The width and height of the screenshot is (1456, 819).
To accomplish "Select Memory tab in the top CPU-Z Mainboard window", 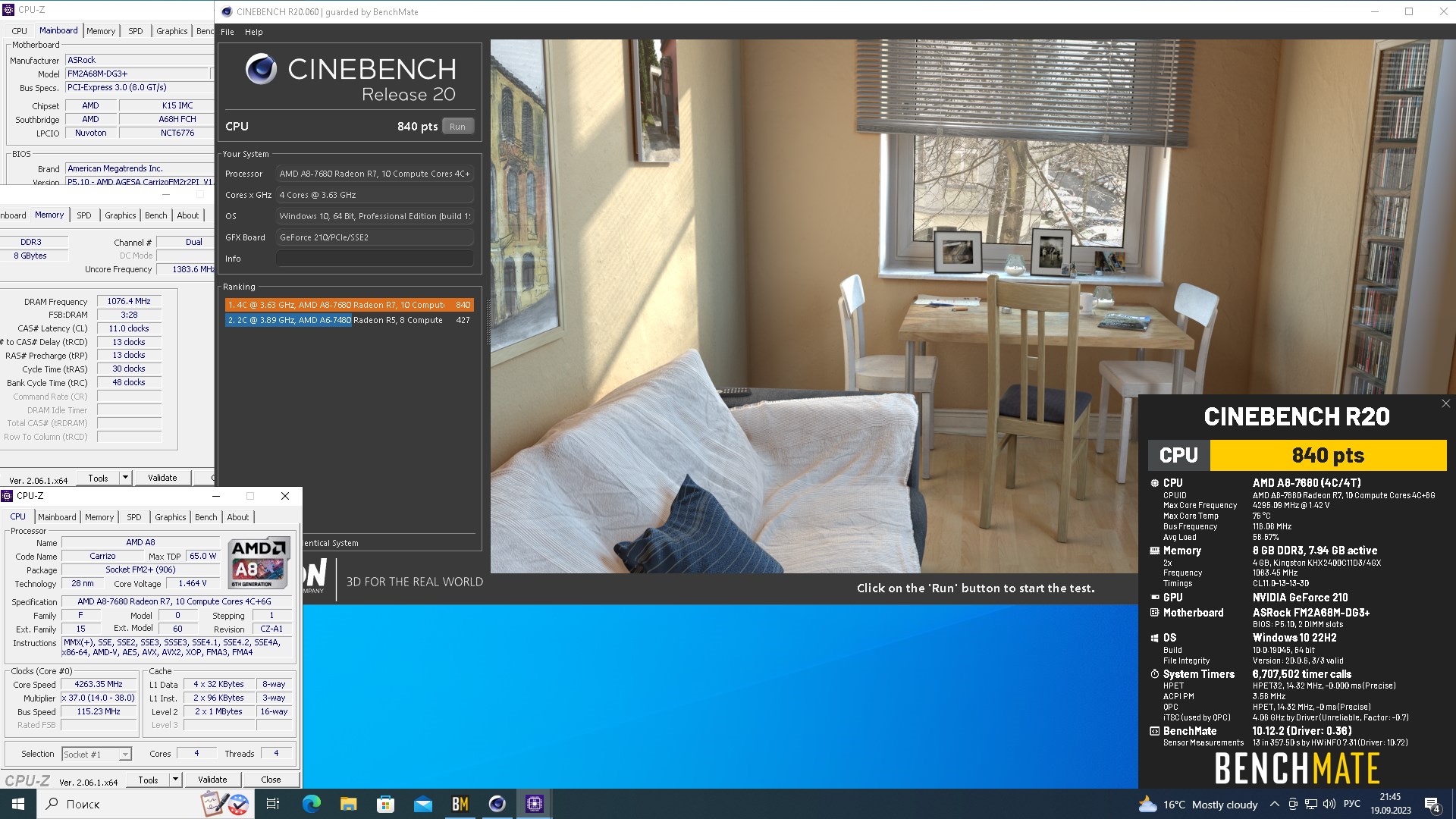I will point(101,31).
